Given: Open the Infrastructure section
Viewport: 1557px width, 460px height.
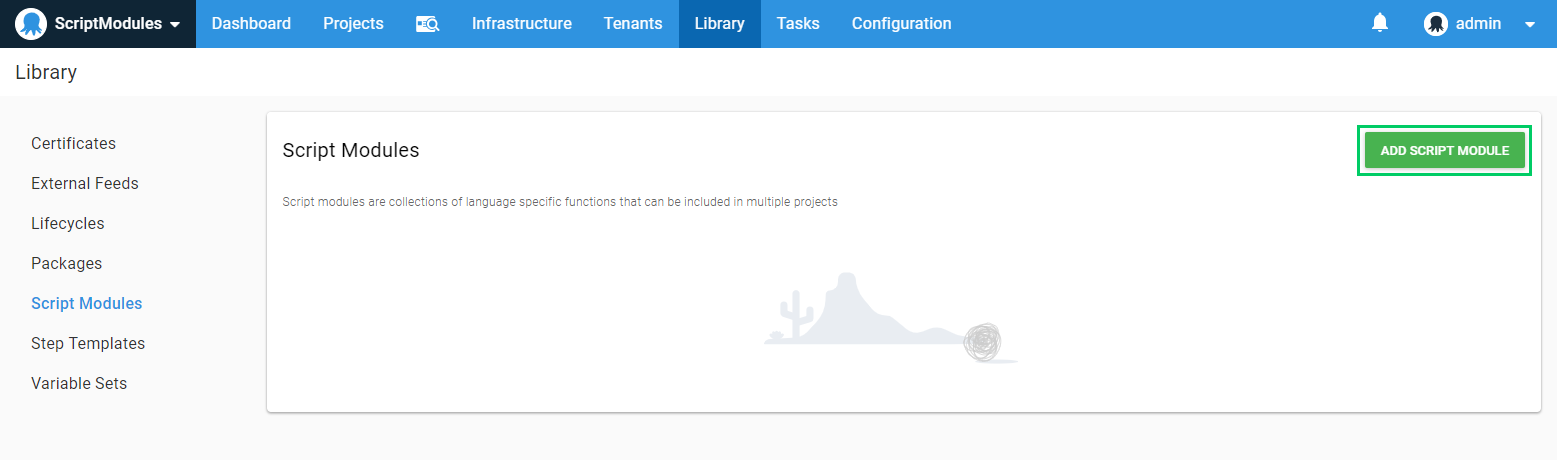Looking at the screenshot, I should [x=521, y=24].
